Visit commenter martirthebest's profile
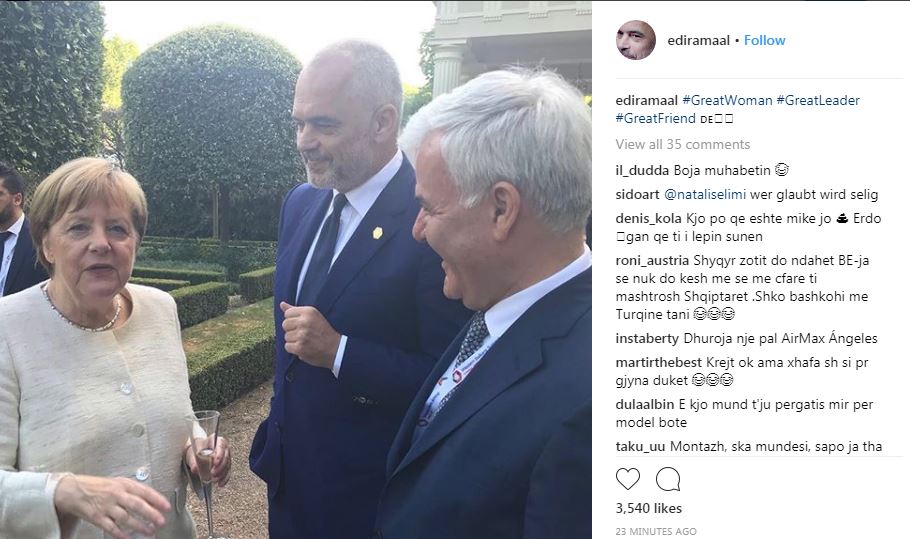Screen dimensions: 910x539 659,363
